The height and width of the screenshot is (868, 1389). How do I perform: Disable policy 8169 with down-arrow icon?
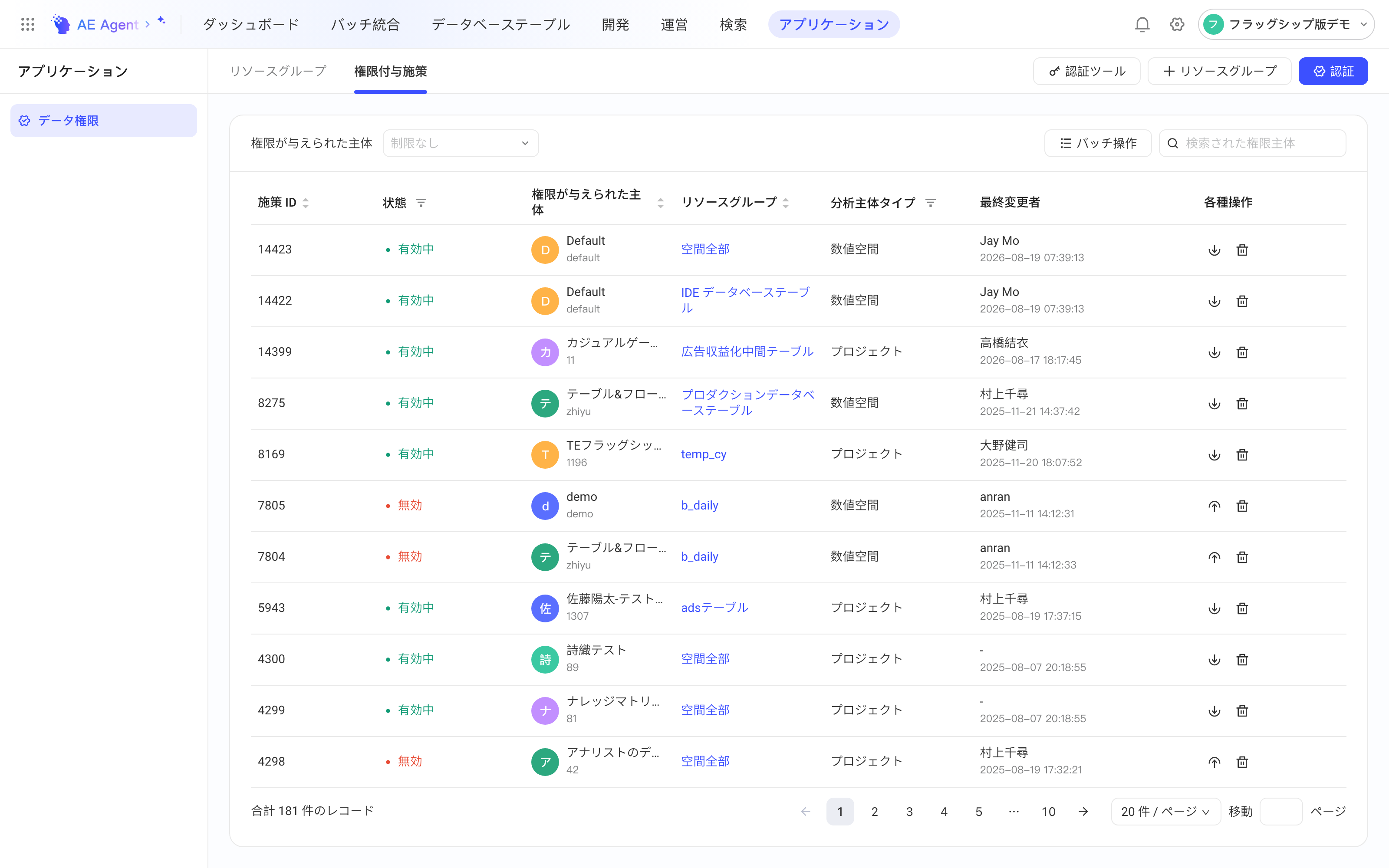1214,455
